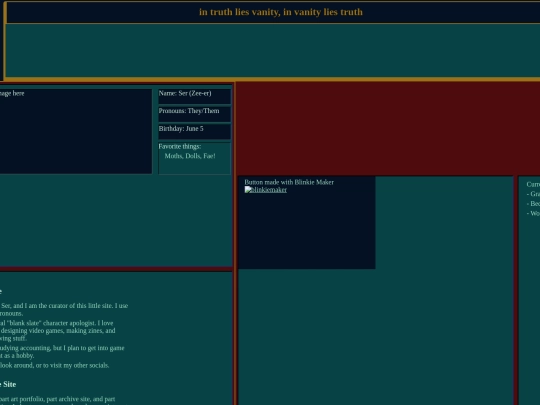Select the 'Pronouns: They/Them' box
Viewport: 540px width, 405px height.
pyautogui.click(x=195, y=114)
